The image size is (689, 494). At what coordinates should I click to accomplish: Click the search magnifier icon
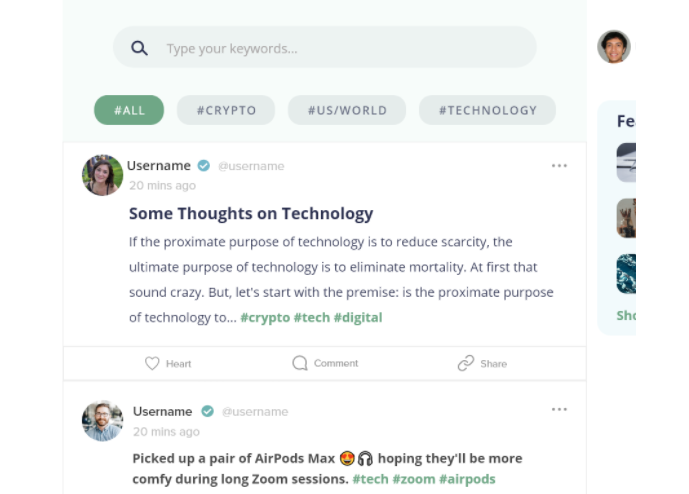tap(140, 48)
